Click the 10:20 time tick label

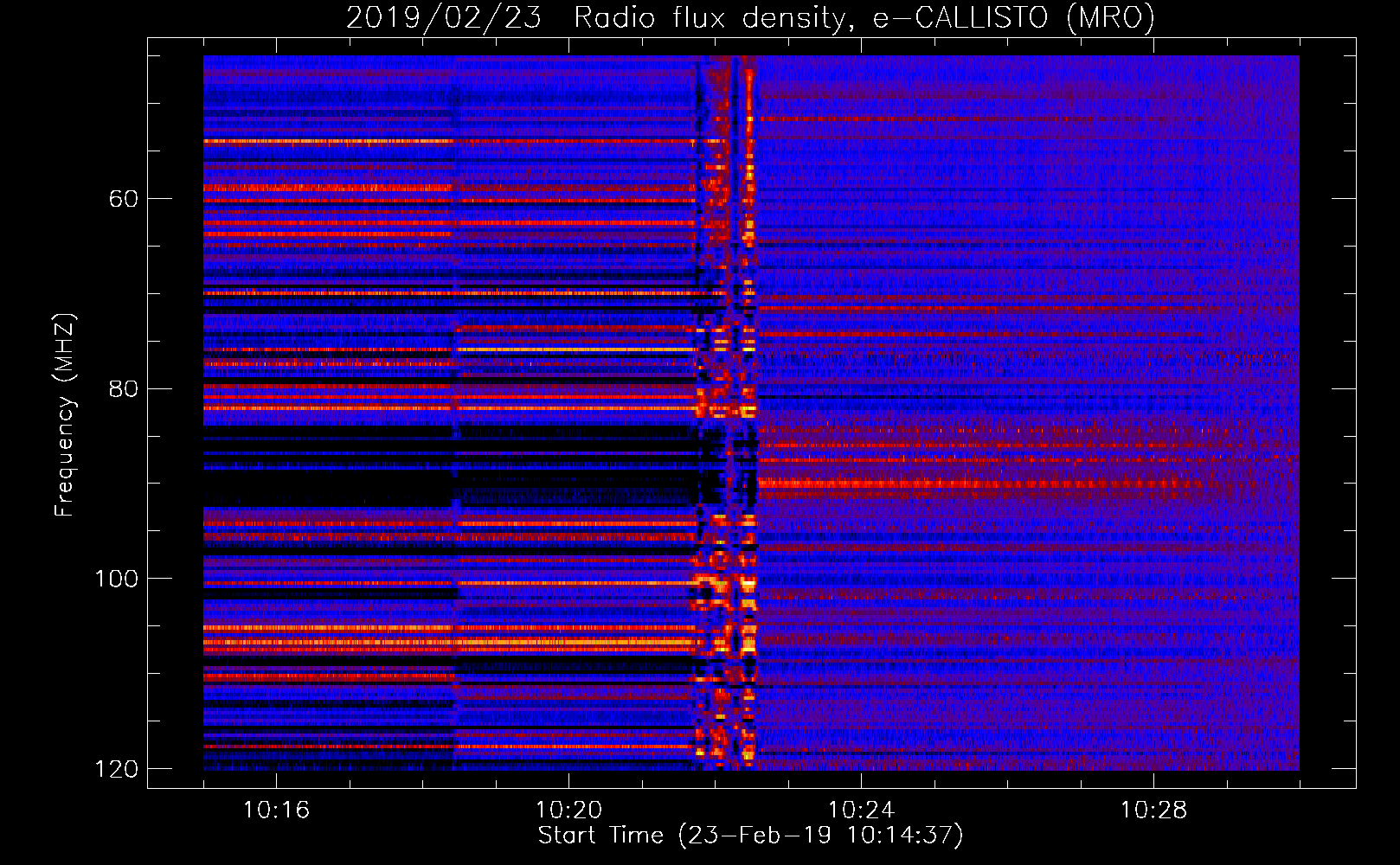pyautogui.click(x=568, y=811)
